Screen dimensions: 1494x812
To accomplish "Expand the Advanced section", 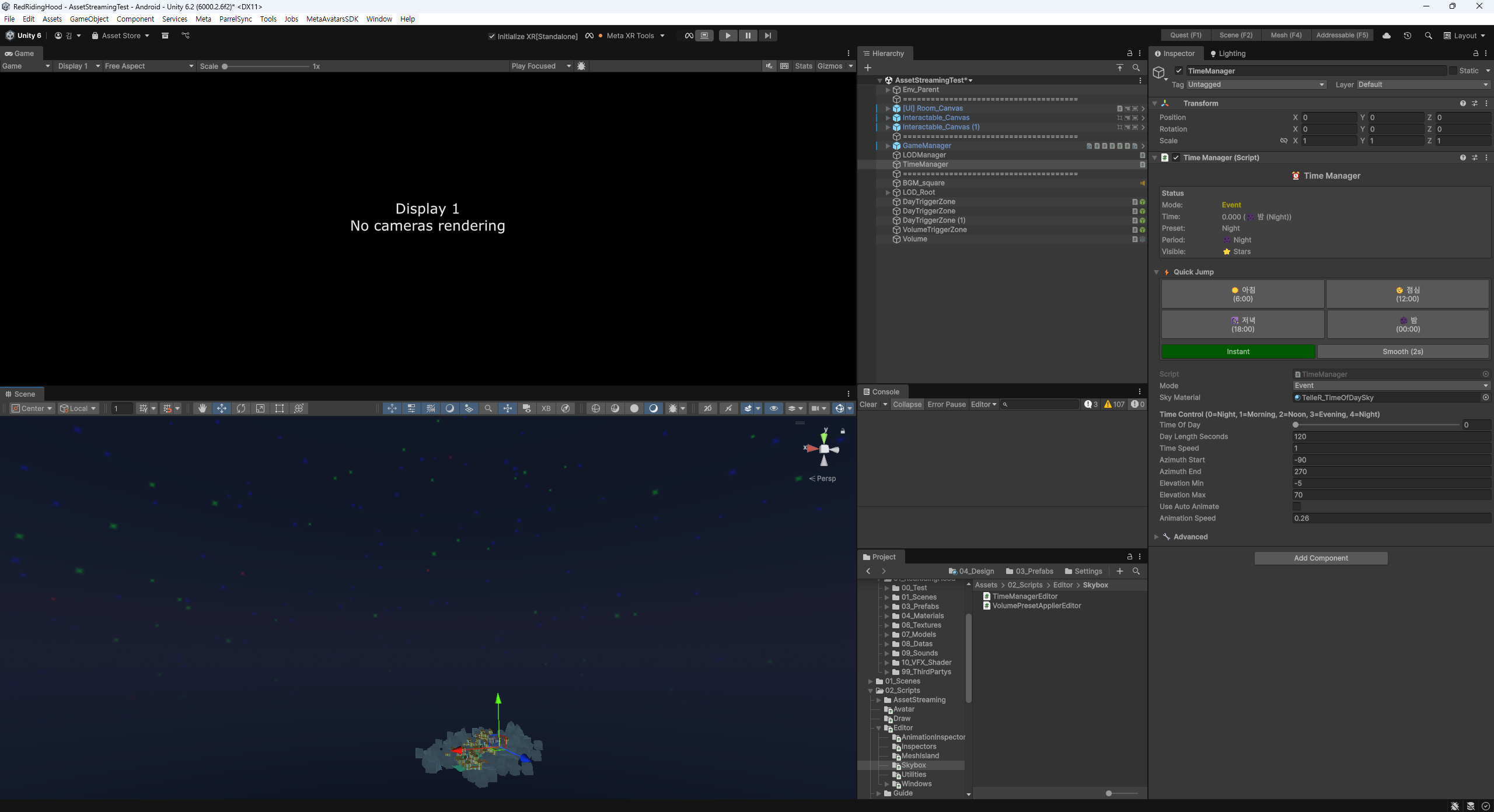I will 1156,537.
